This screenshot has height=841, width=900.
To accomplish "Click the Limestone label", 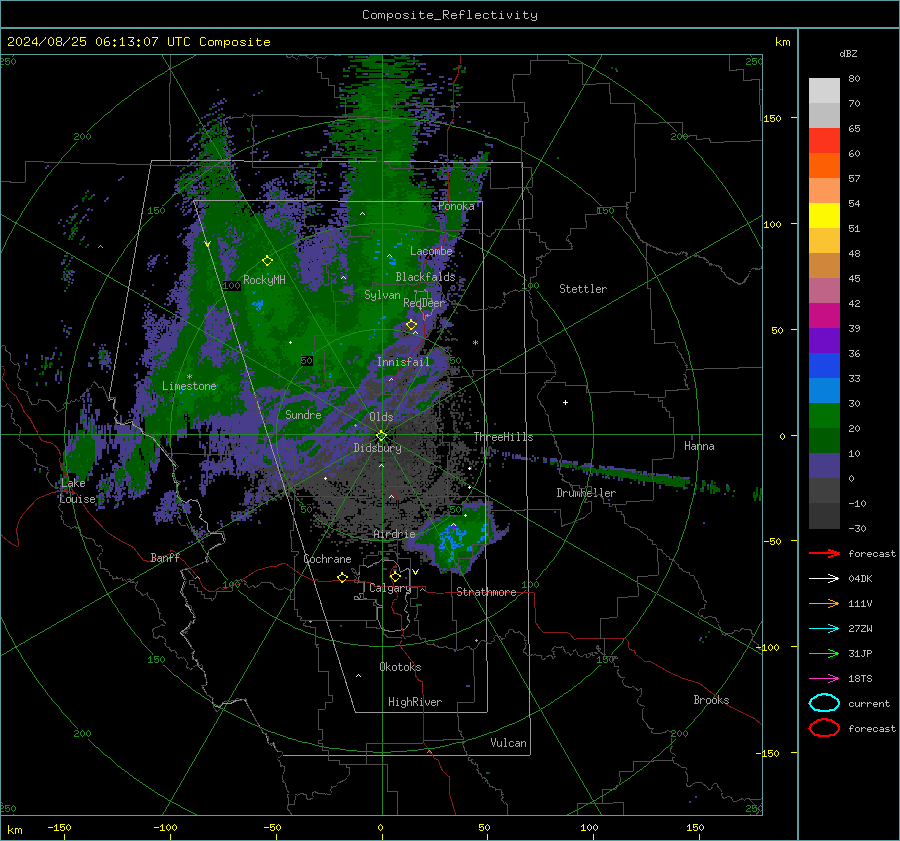I will (189, 386).
